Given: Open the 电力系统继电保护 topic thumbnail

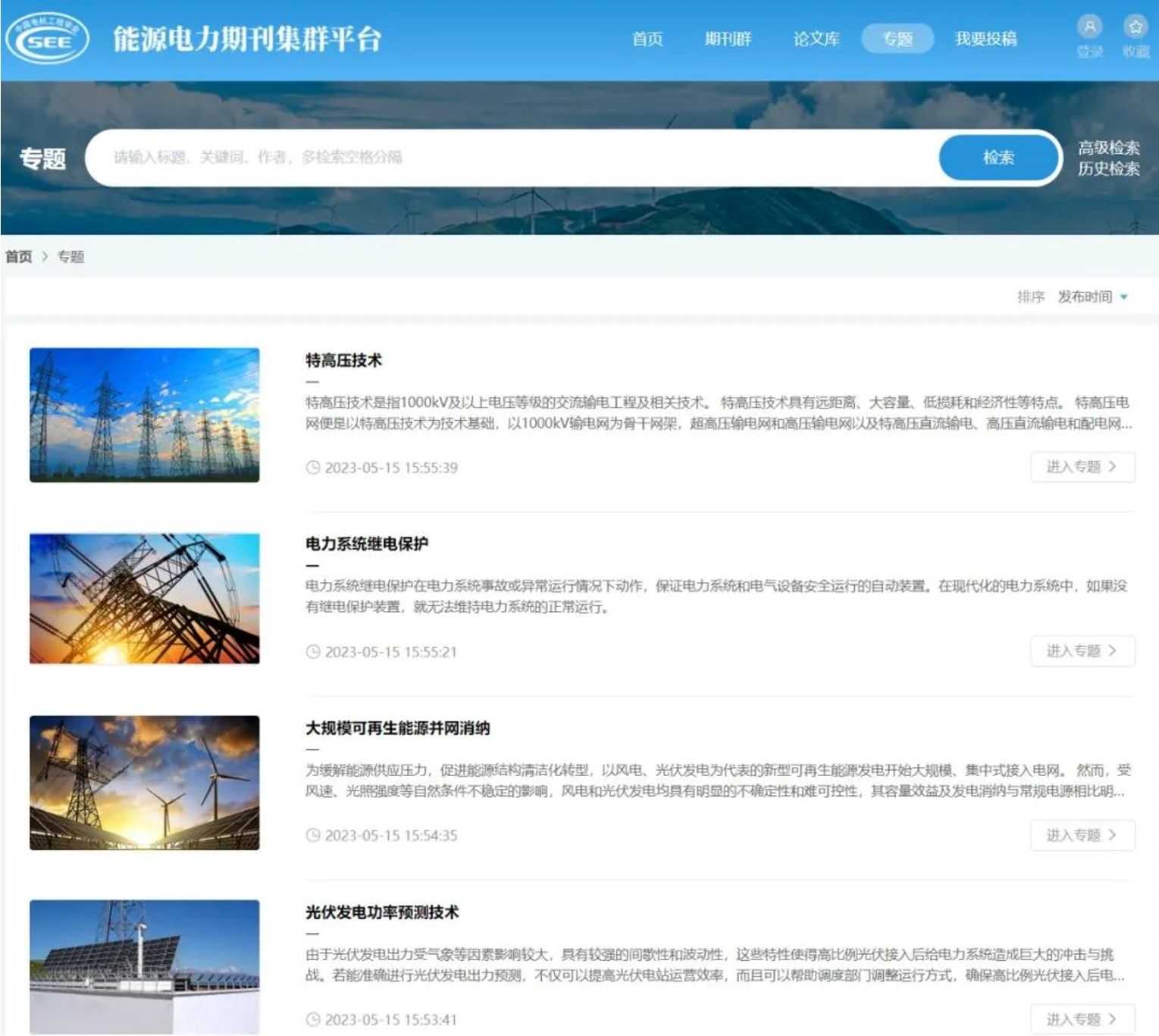Looking at the screenshot, I should tap(145, 599).
